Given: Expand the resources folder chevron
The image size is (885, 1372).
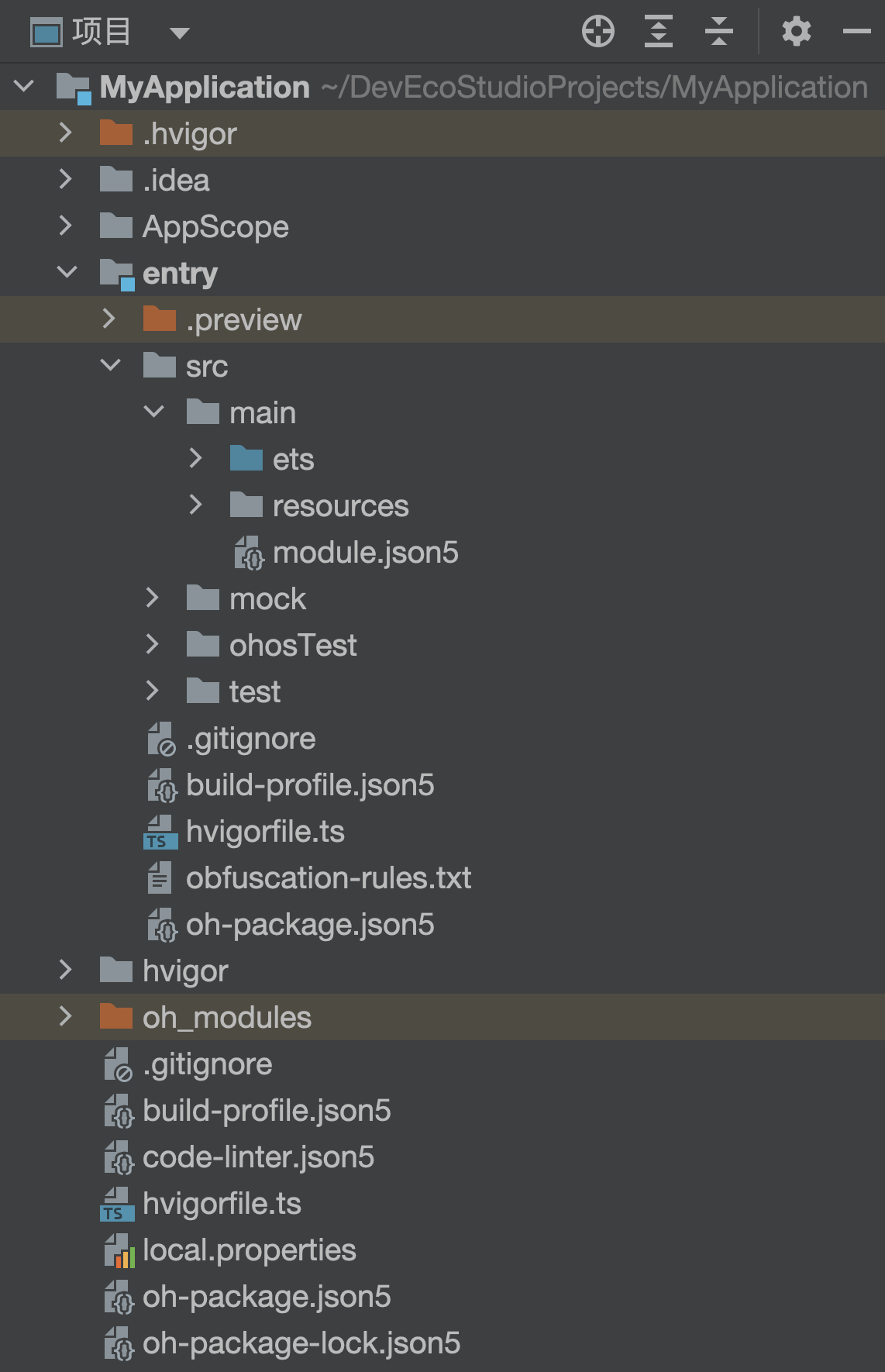Looking at the screenshot, I should click(x=196, y=505).
